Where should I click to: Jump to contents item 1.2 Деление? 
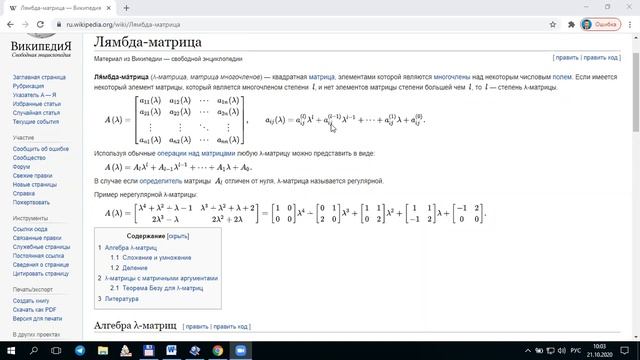(x=129, y=268)
